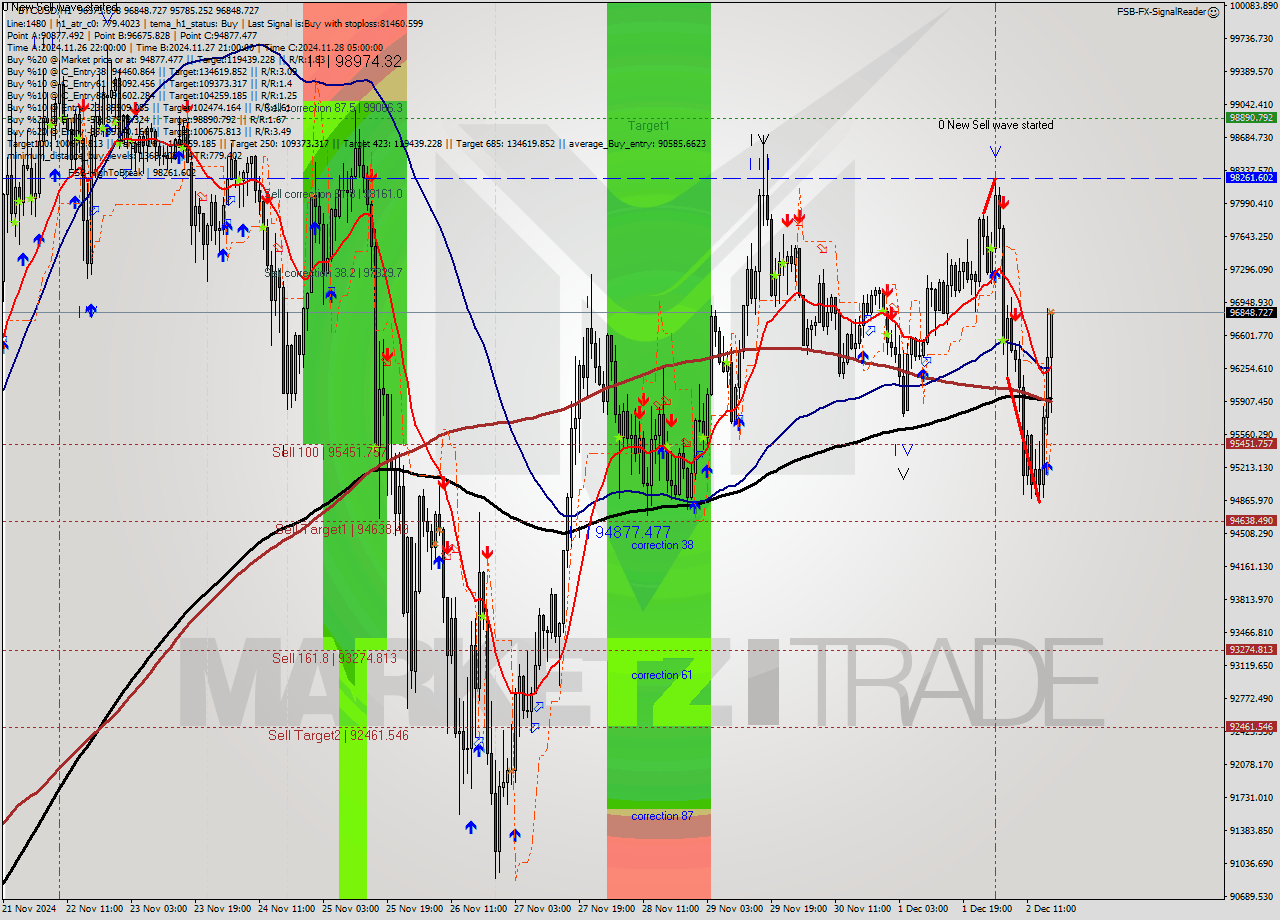Click the "Sell 161.8 | 93274.813" label
Image resolution: width=1280 pixels, height=920 pixels.
(334, 658)
